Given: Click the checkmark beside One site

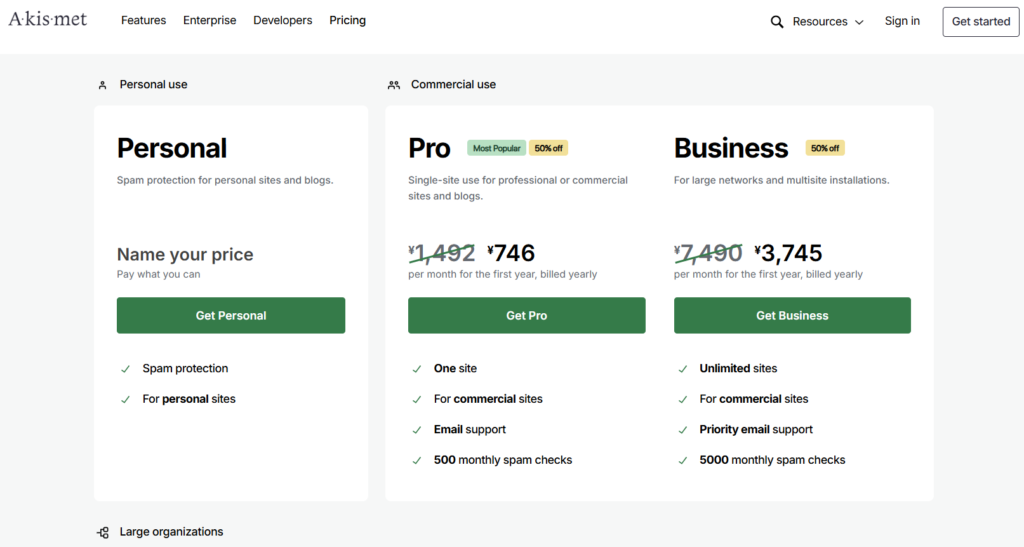Looking at the screenshot, I should coord(417,369).
